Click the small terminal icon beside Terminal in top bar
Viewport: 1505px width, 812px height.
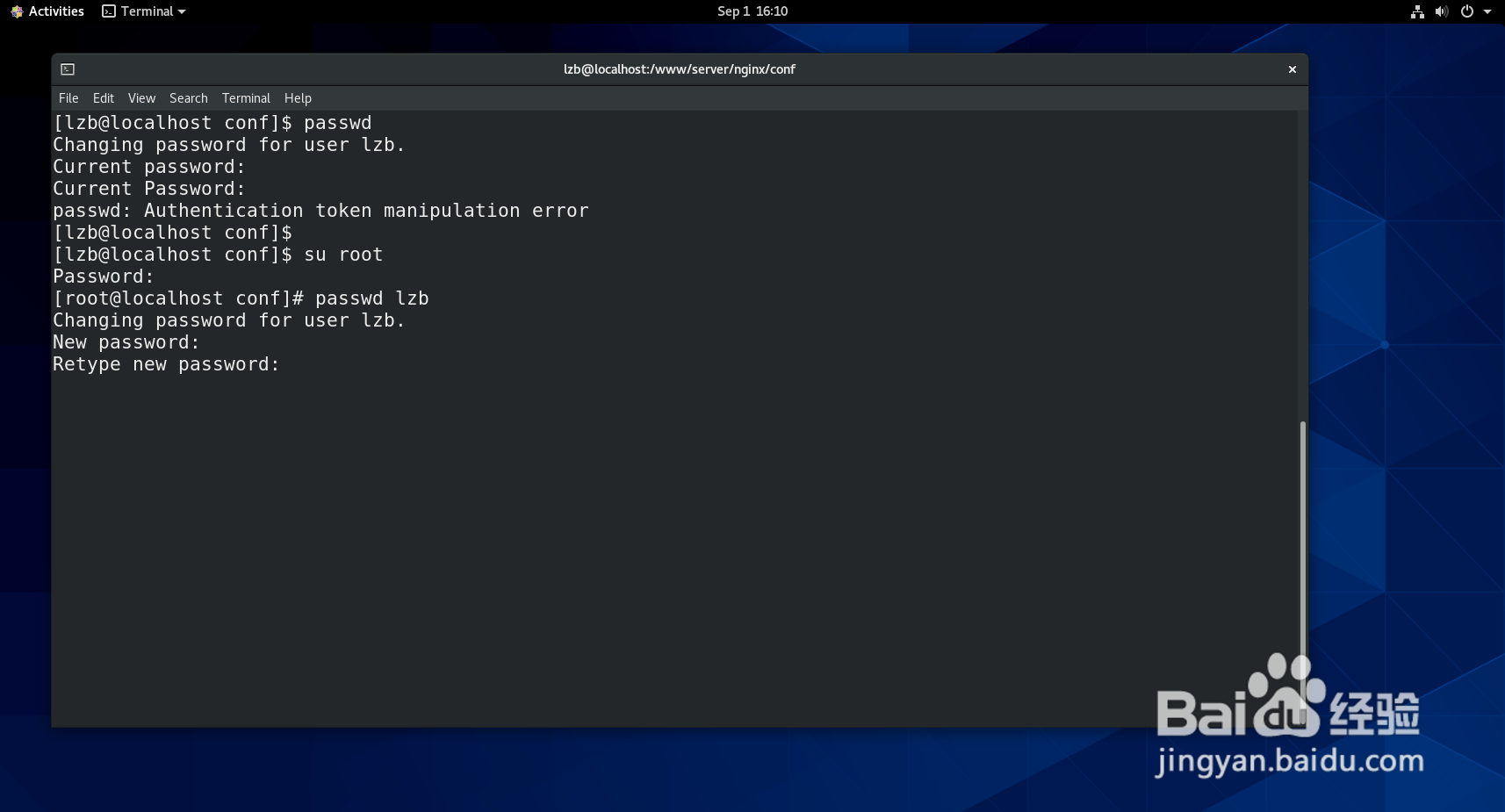[109, 11]
